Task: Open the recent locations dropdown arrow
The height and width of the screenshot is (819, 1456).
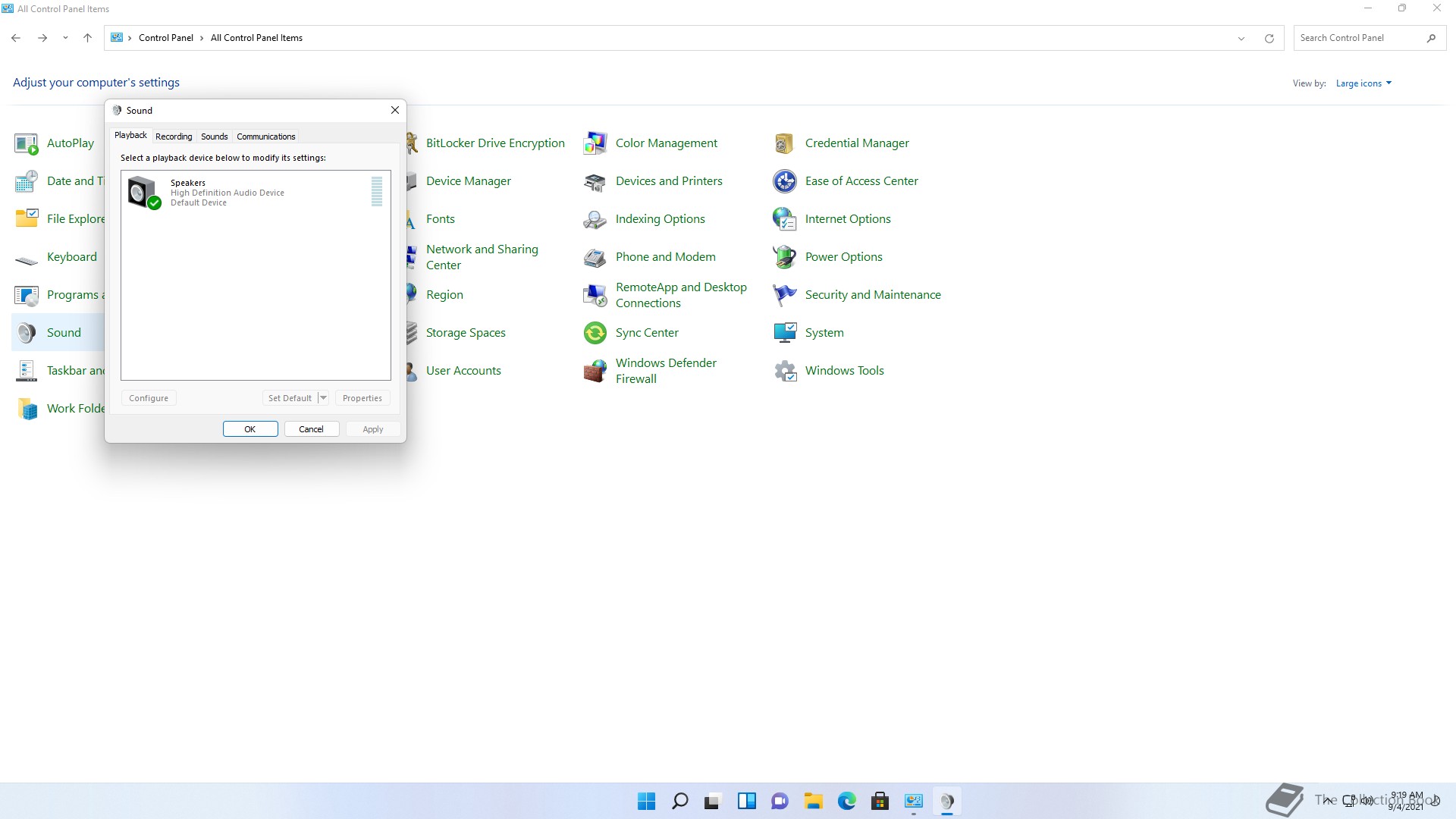Action: click(65, 38)
